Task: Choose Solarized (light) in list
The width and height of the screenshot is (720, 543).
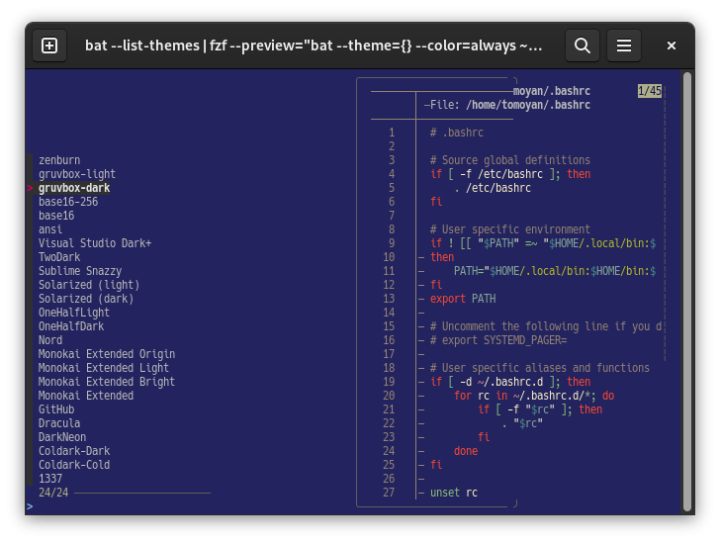Action: tap(89, 285)
